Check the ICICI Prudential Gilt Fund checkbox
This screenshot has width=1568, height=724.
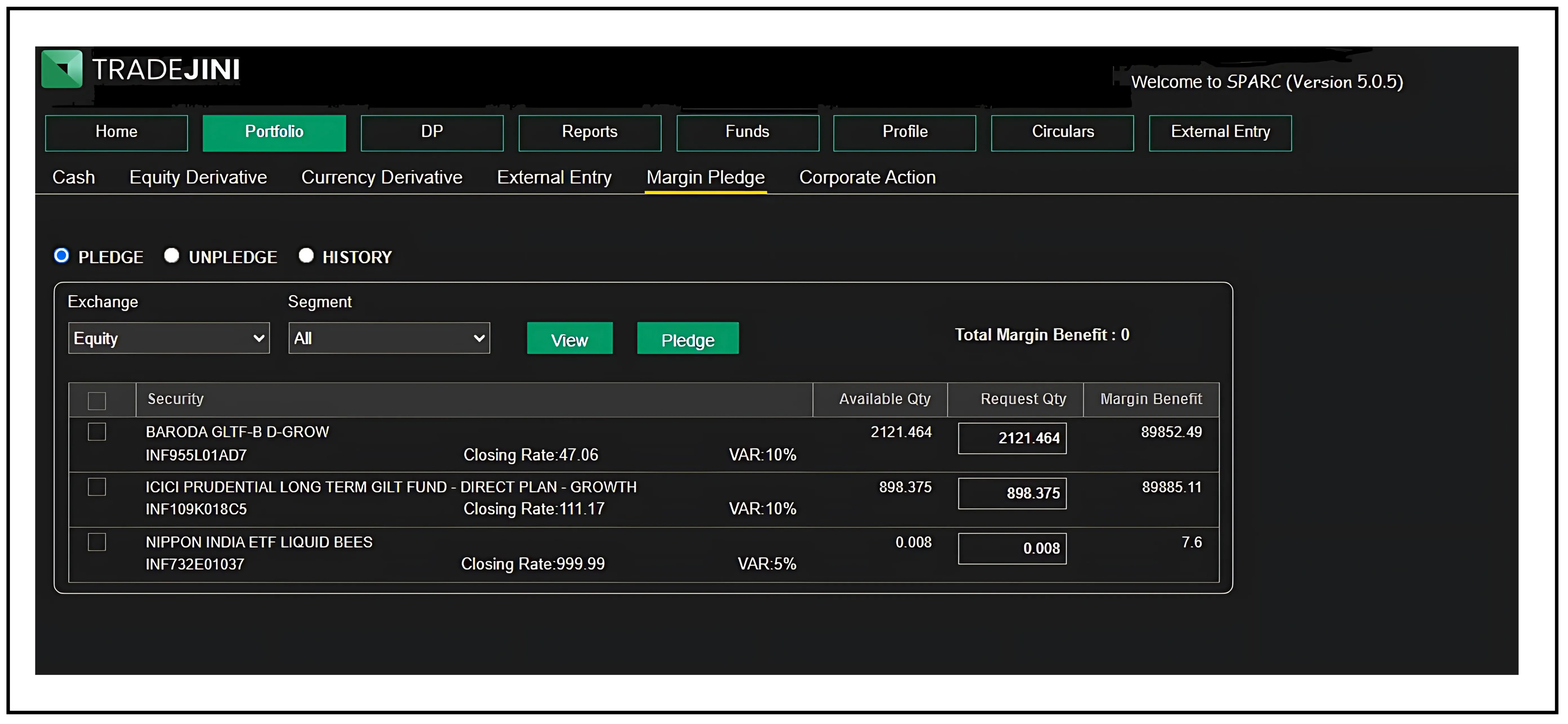(x=97, y=487)
